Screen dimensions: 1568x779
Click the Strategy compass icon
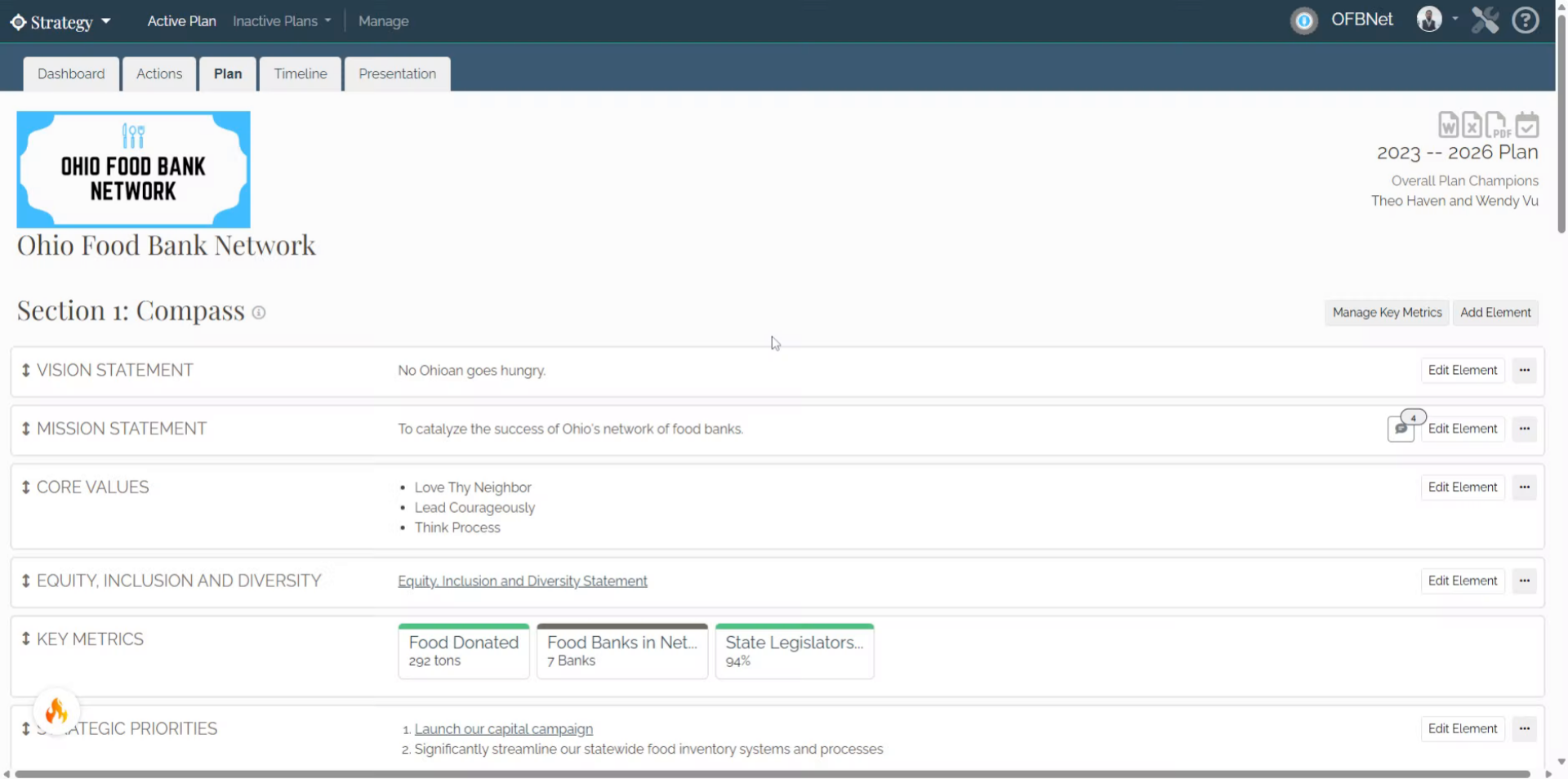pos(18,22)
